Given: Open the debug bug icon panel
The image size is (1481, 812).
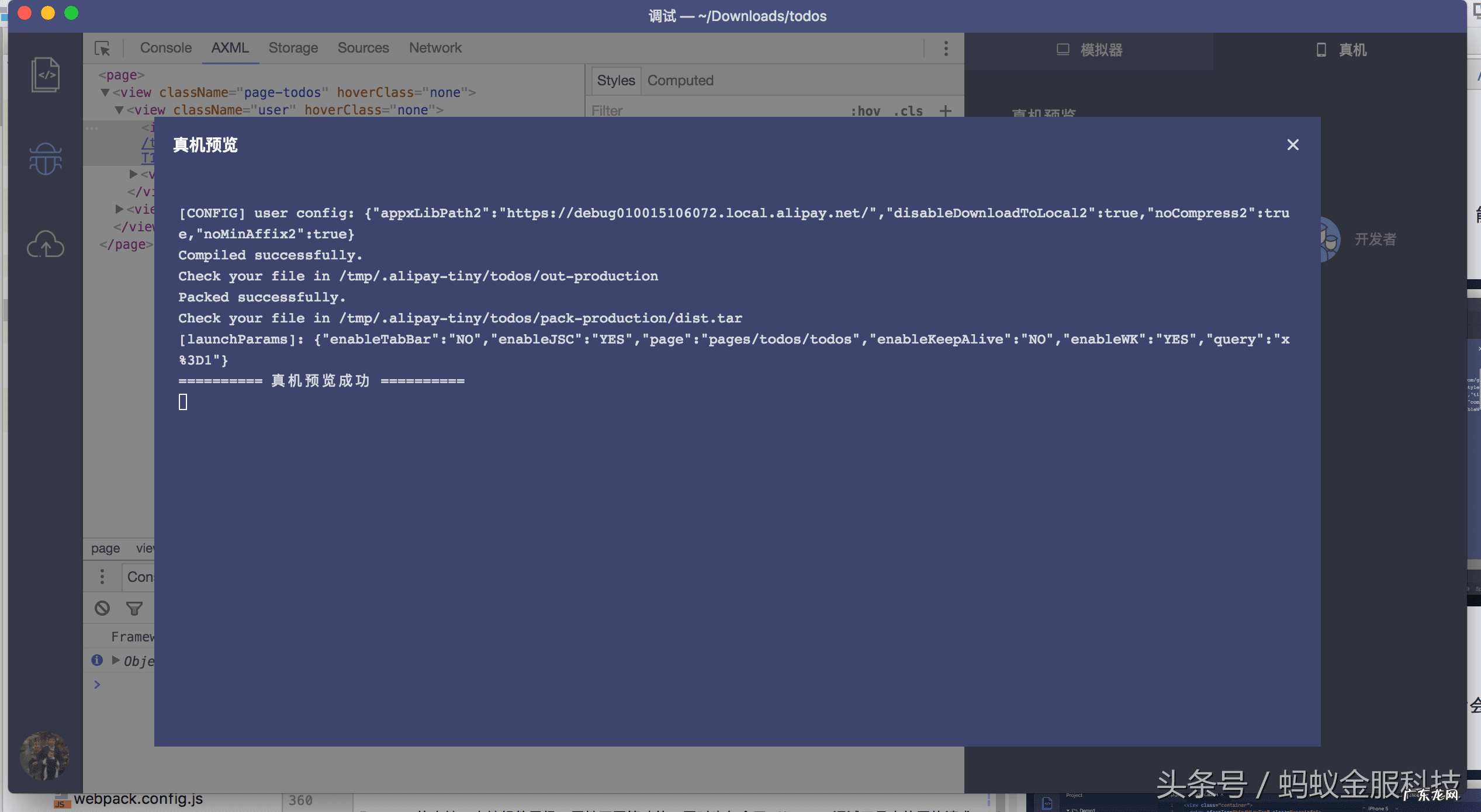Looking at the screenshot, I should coord(45,159).
